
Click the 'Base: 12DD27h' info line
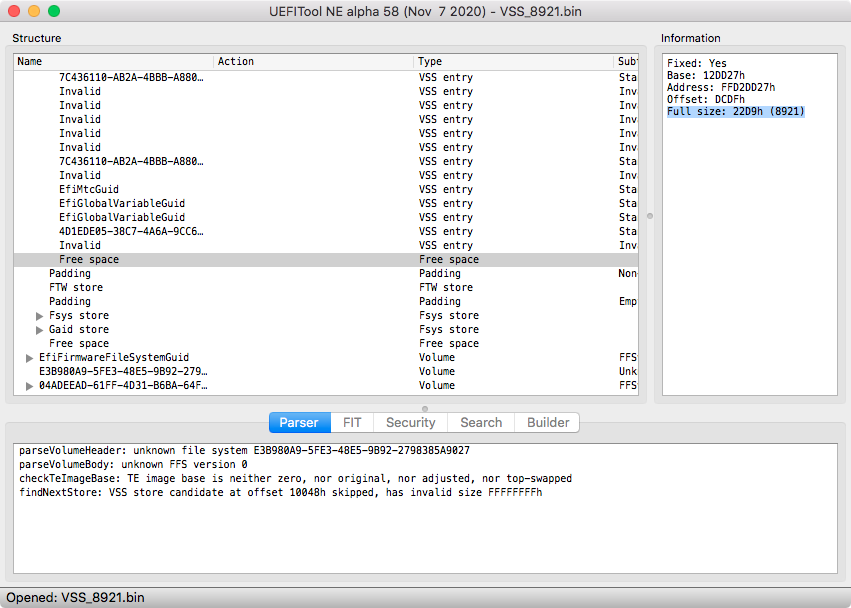pyautogui.click(x=706, y=75)
